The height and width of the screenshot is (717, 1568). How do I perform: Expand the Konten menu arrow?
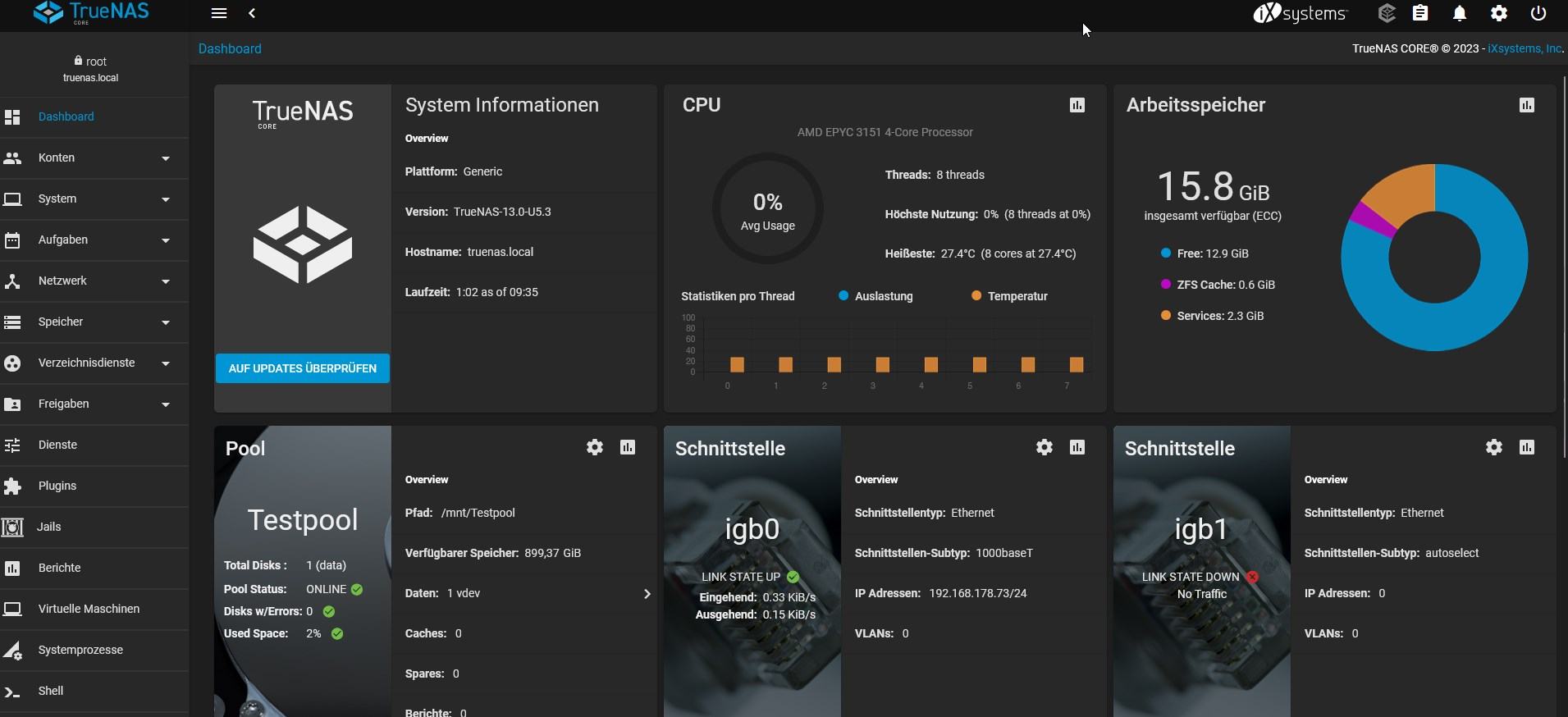tap(166, 158)
